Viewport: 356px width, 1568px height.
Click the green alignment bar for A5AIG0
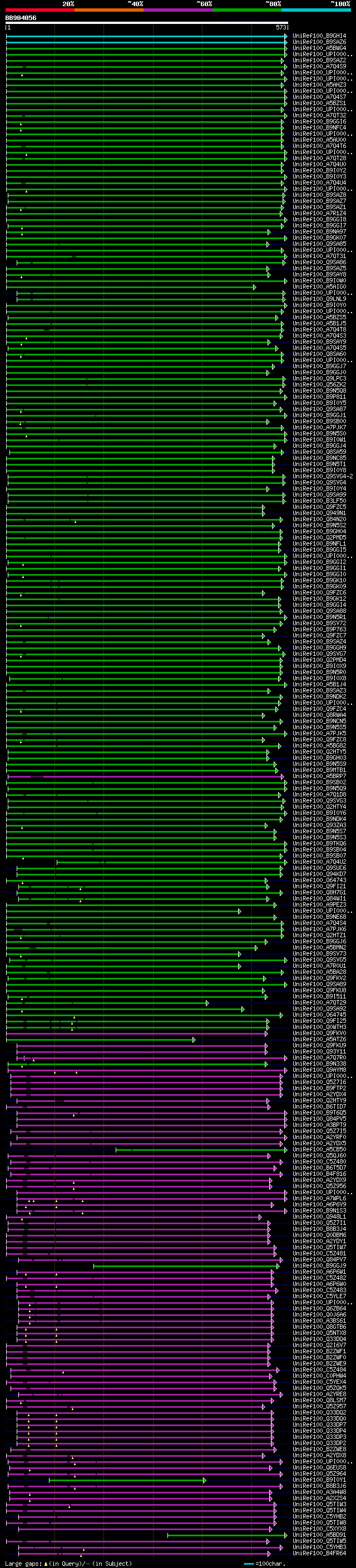pos(131,286)
